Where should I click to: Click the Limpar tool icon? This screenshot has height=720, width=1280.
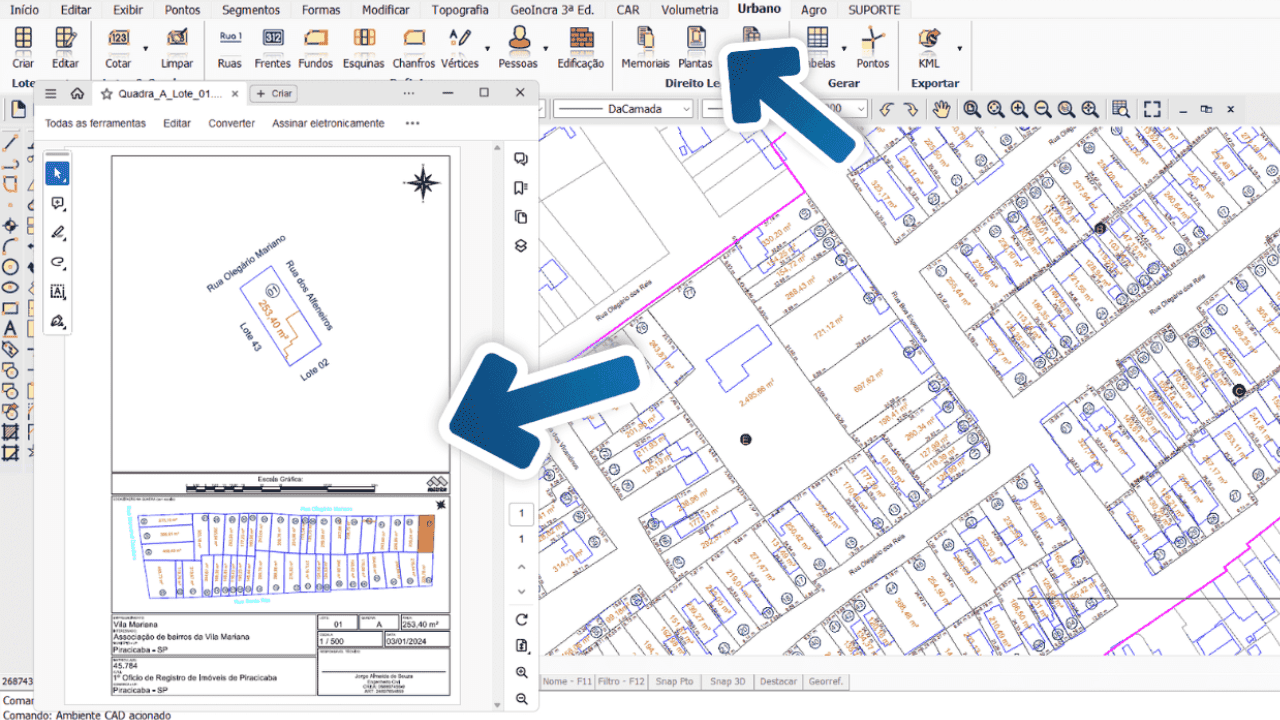tap(177, 40)
